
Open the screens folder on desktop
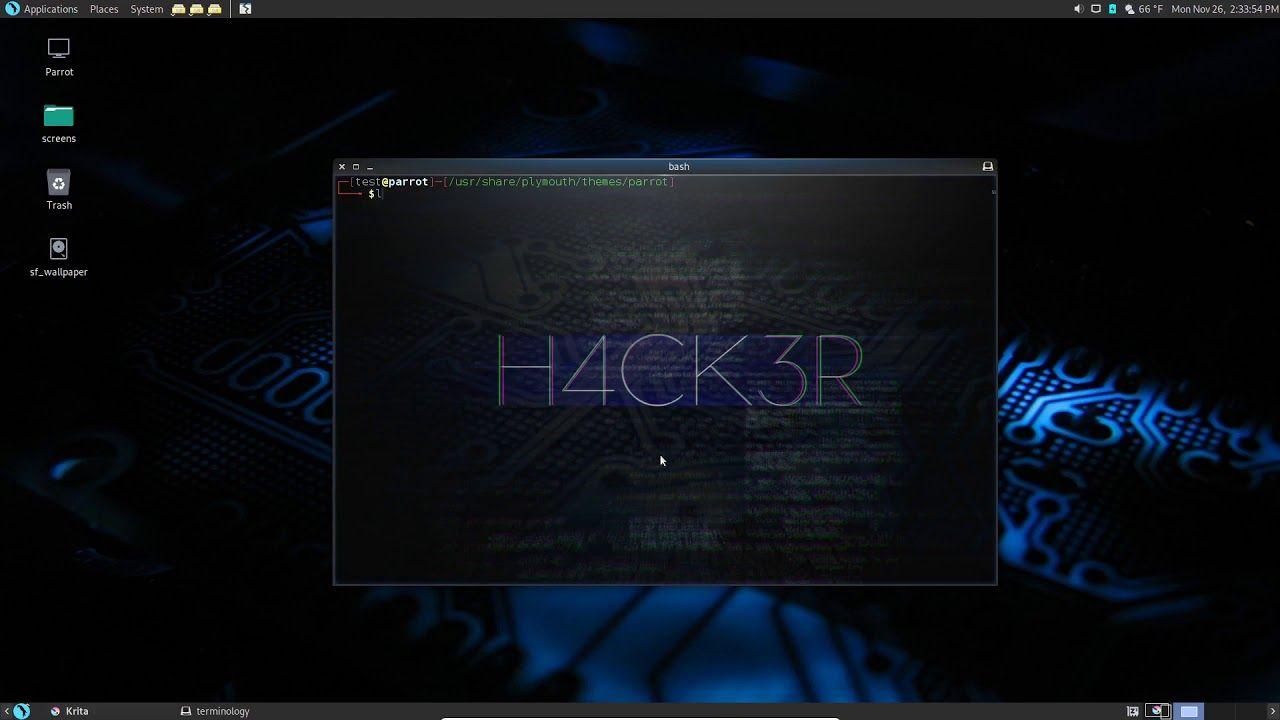point(59,116)
